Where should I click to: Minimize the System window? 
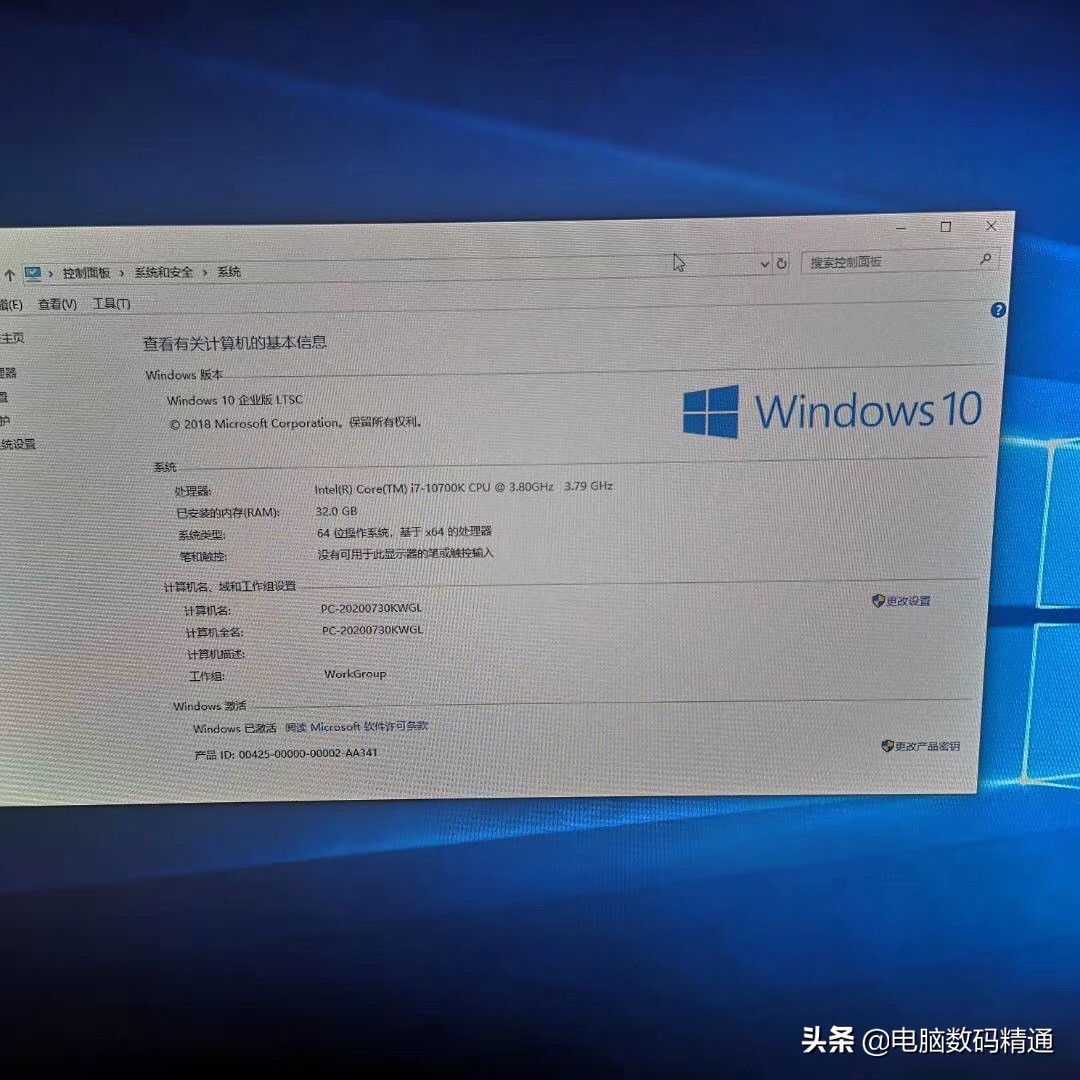[x=901, y=227]
